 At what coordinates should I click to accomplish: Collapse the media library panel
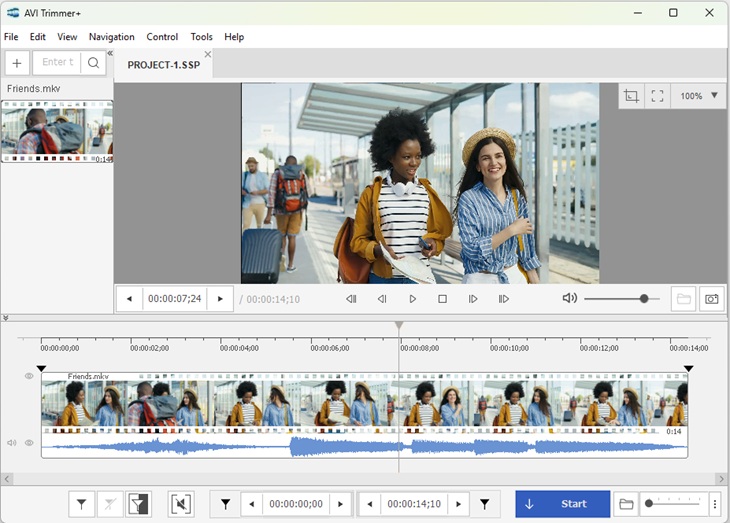110,53
